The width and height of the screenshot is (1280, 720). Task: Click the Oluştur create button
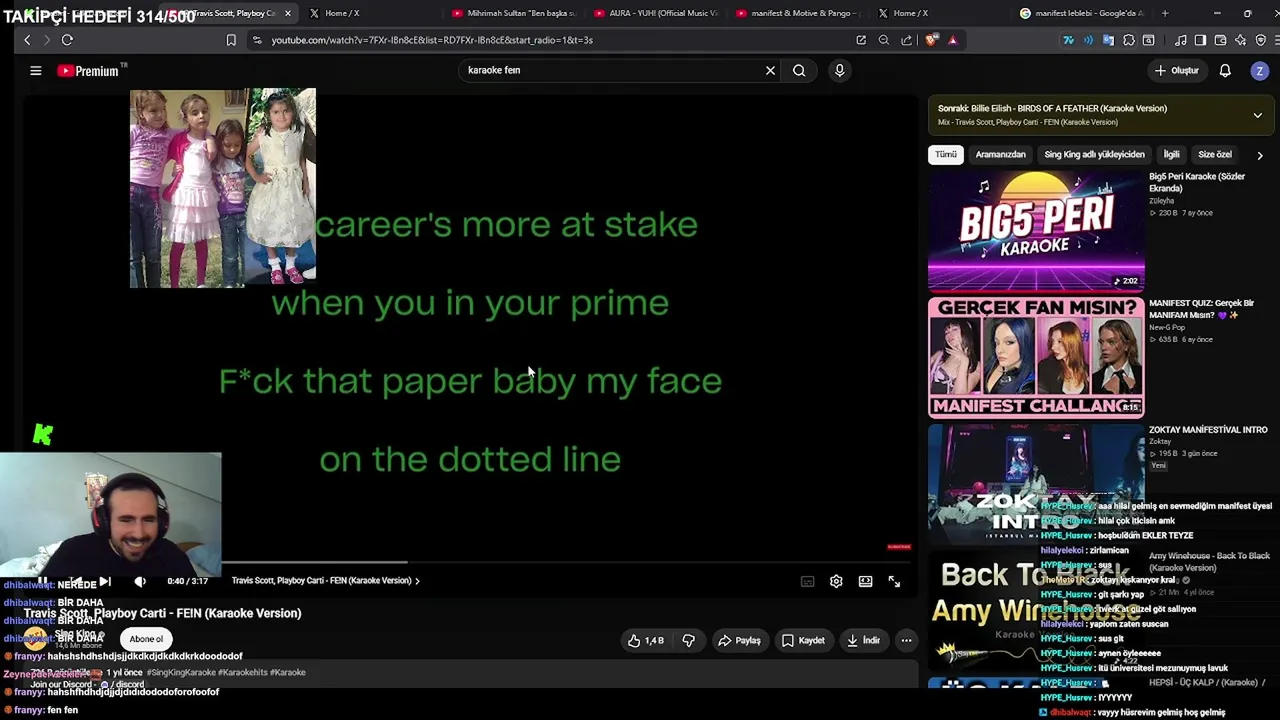(x=1176, y=70)
